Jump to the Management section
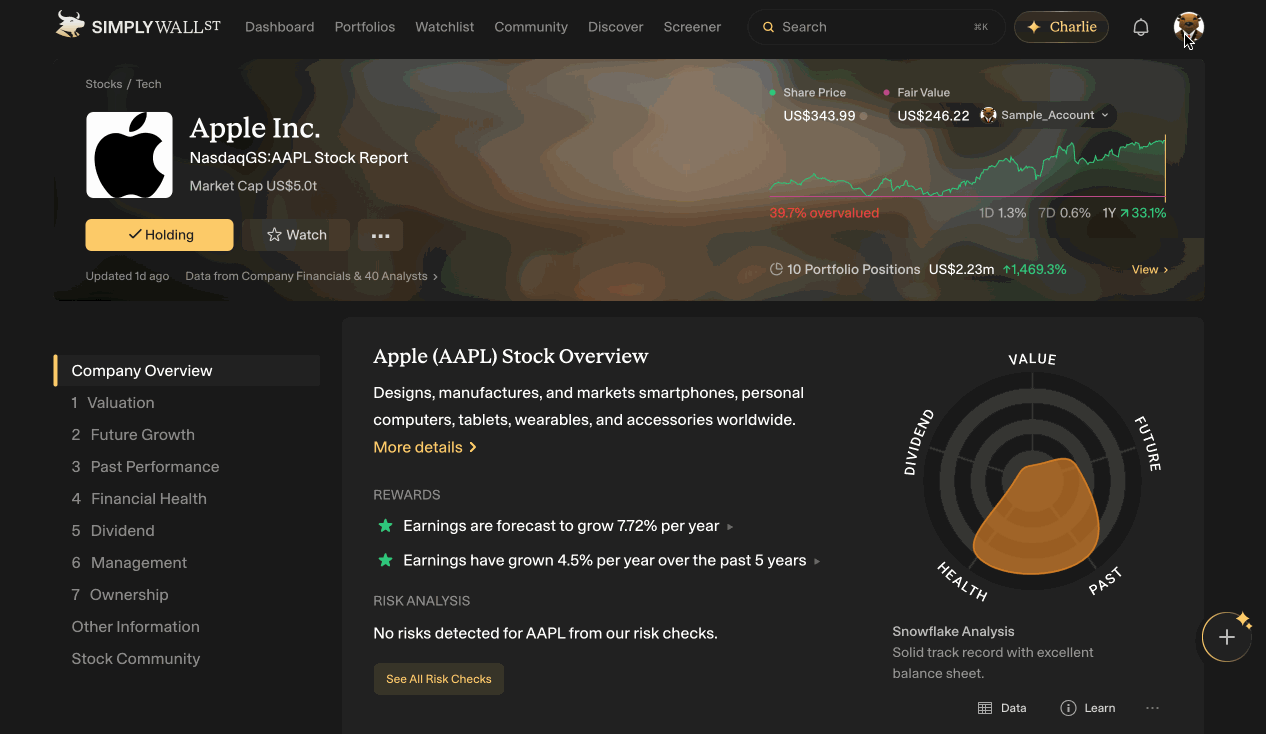1266x734 pixels. point(129,563)
